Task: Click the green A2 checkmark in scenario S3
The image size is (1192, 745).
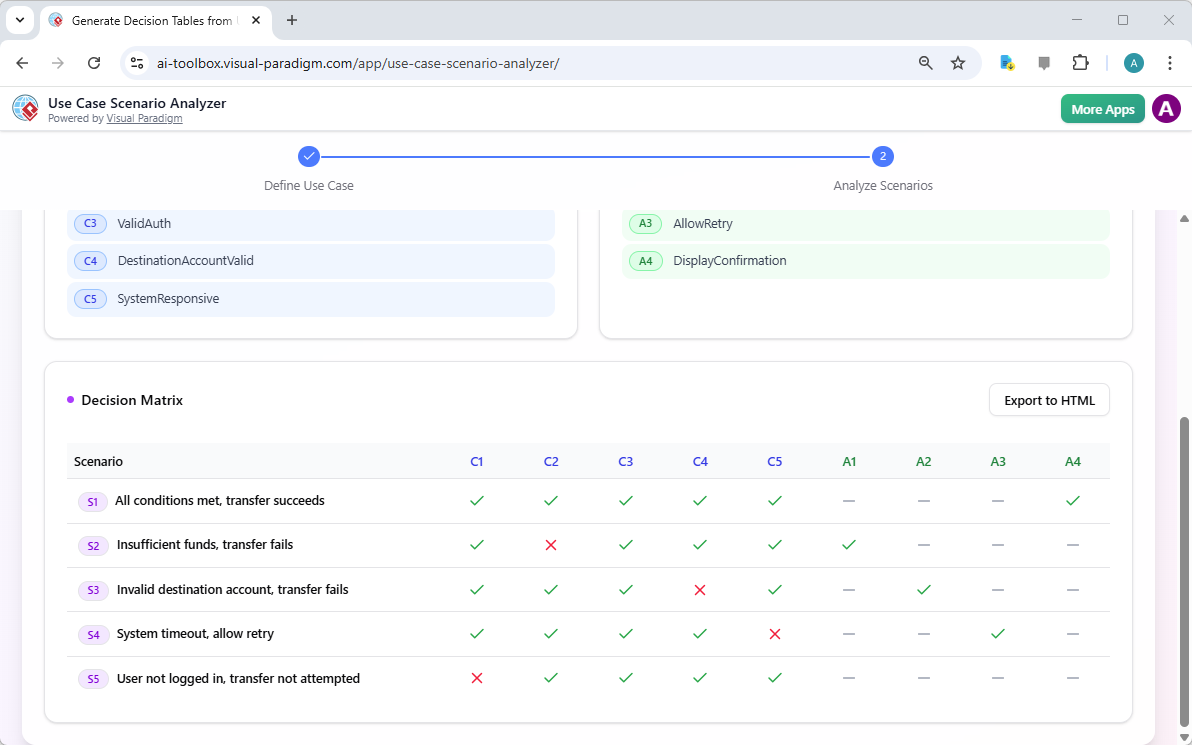Action: [923, 589]
